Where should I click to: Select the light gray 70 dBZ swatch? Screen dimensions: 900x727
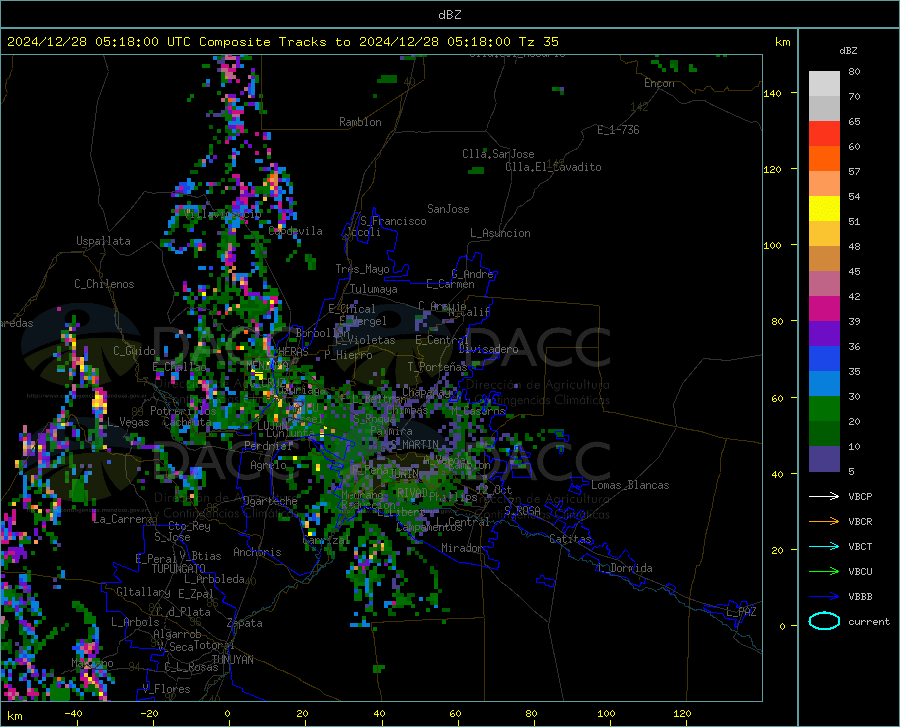(x=824, y=84)
